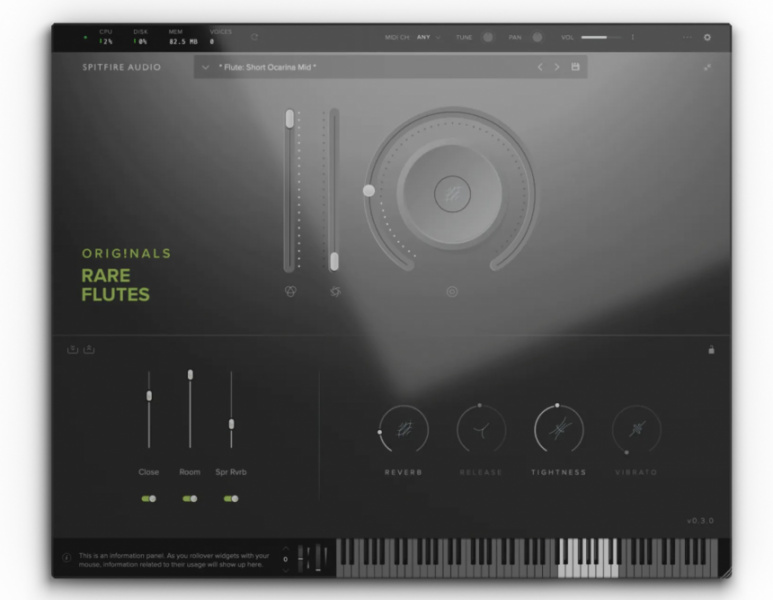Expand preset list with the down chevron
This screenshot has height=600, width=773.
pyautogui.click(x=206, y=67)
